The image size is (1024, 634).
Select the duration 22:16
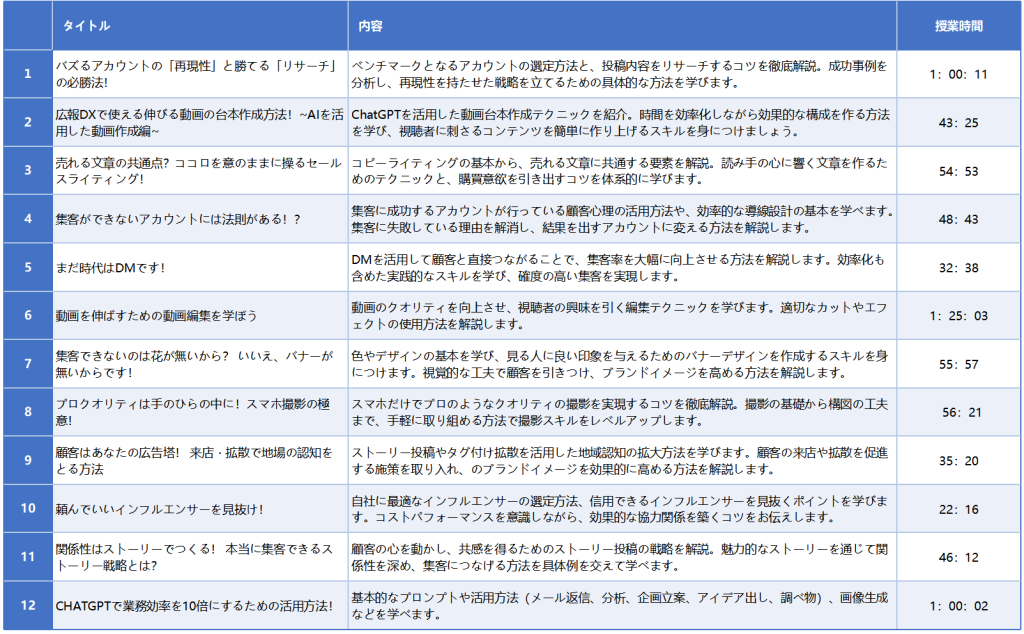coord(958,509)
